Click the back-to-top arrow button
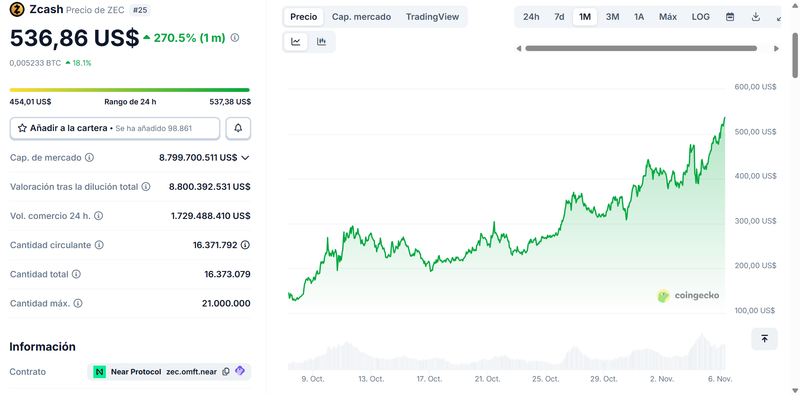This screenshot has width=800, height=395. [764, 339]
